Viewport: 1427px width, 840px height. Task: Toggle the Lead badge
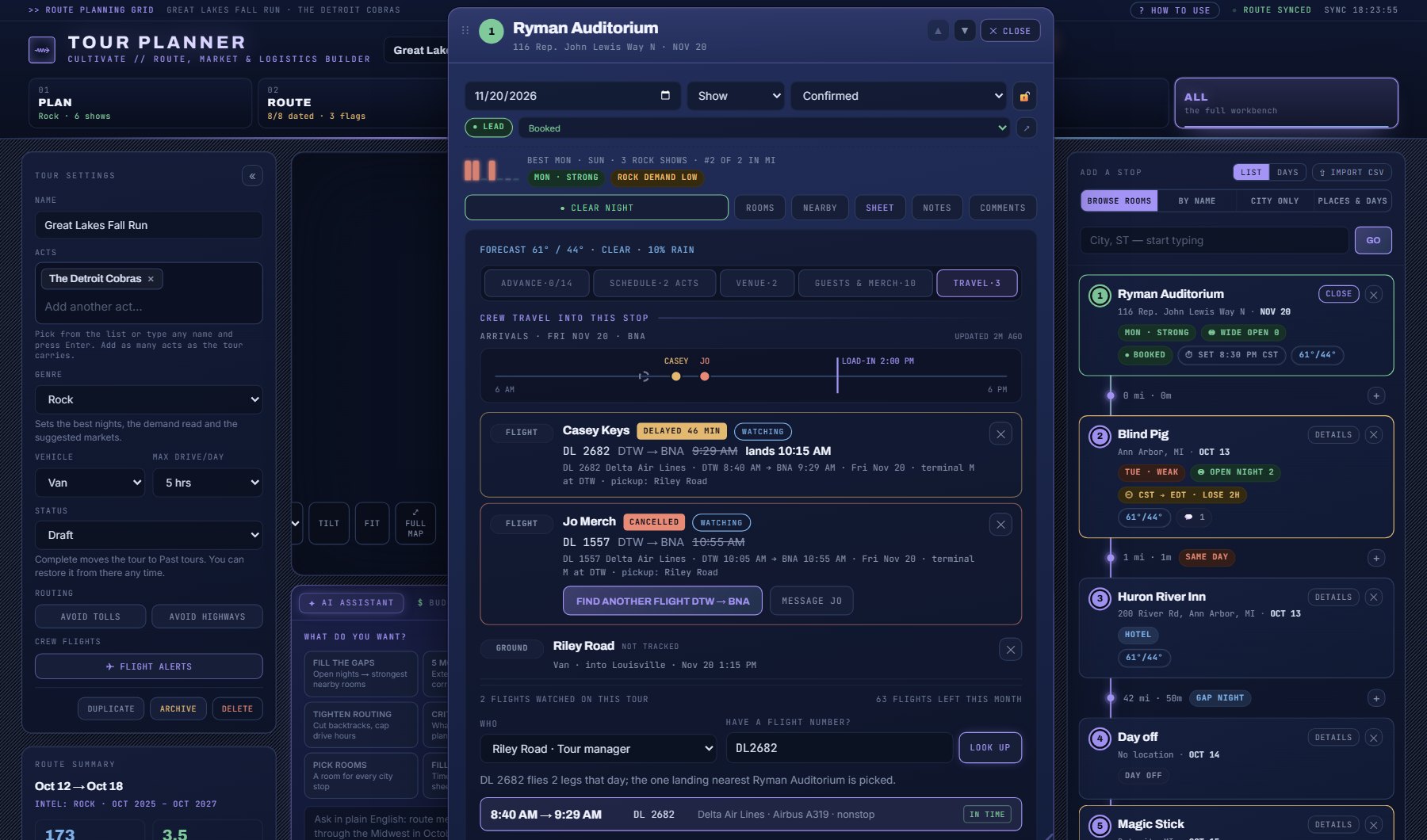coord(488,127)
